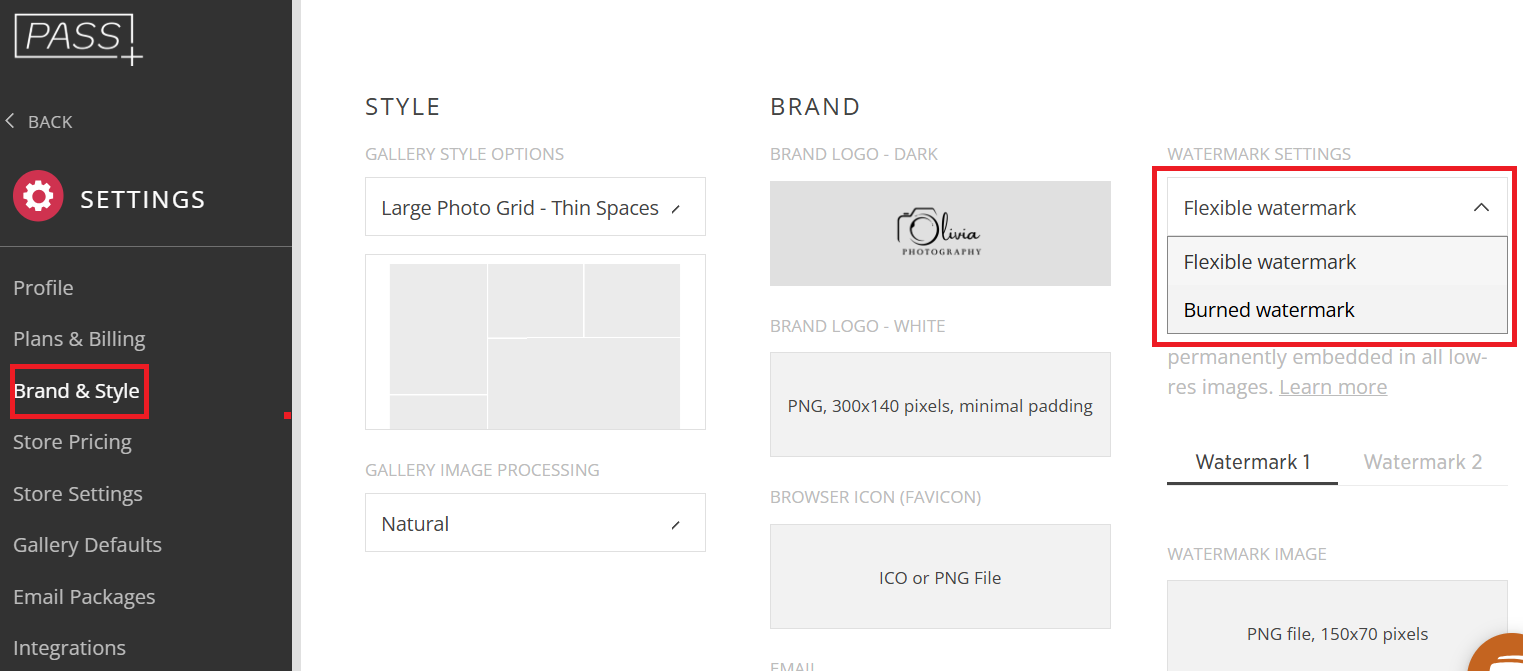Open the Learn more link
Screen dimensions: 1523x671
click(x=1332, y=387)
